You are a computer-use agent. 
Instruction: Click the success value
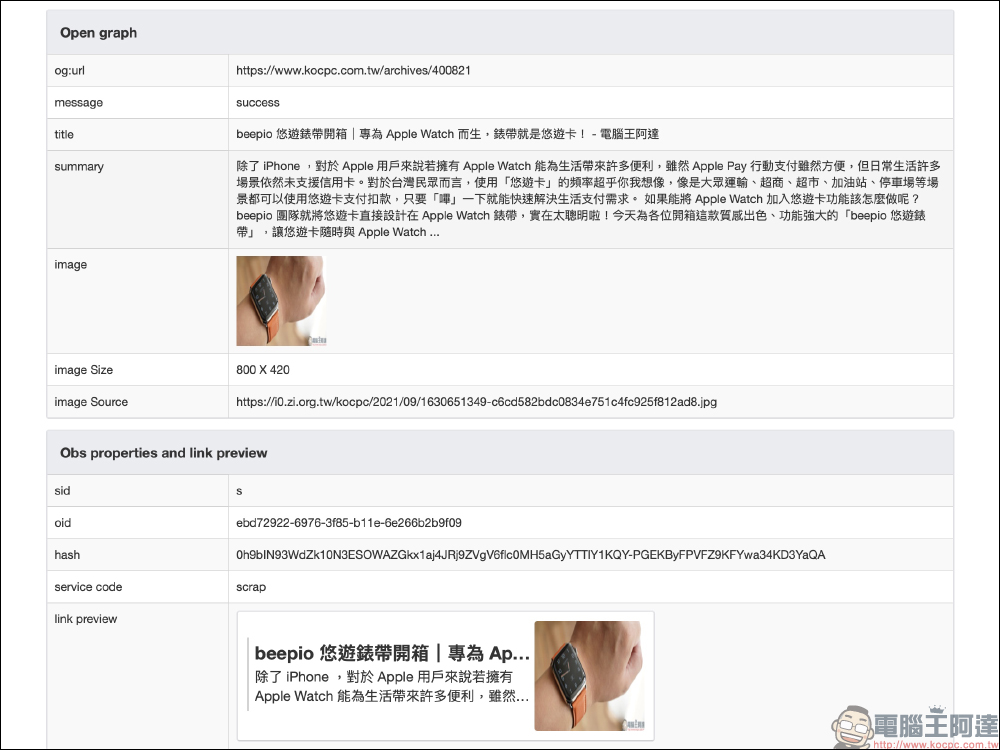(x=258, y=102)
